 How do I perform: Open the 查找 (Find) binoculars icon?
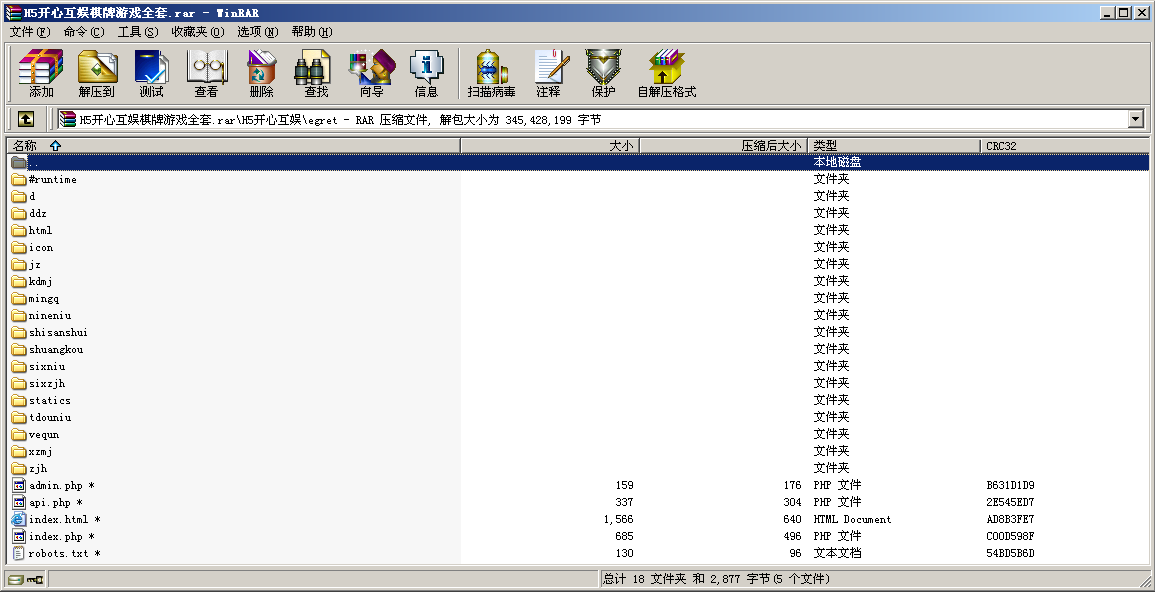point(316,74)
